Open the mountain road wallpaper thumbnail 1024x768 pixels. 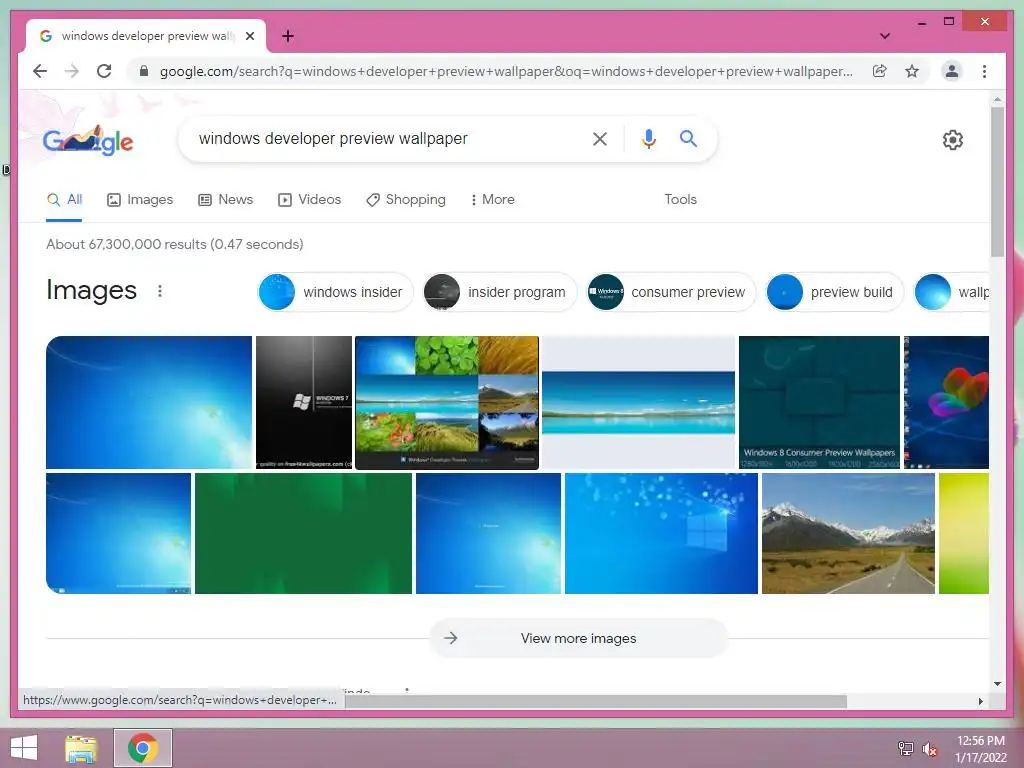pos(848,534)
